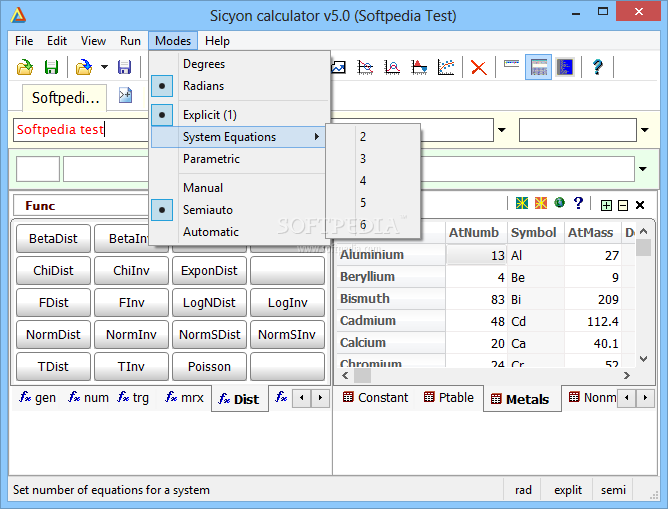This screenshot has width=668, height=509.
Task: Click the yellow open-folder toolbar icon
Action: tap(25, 67)
